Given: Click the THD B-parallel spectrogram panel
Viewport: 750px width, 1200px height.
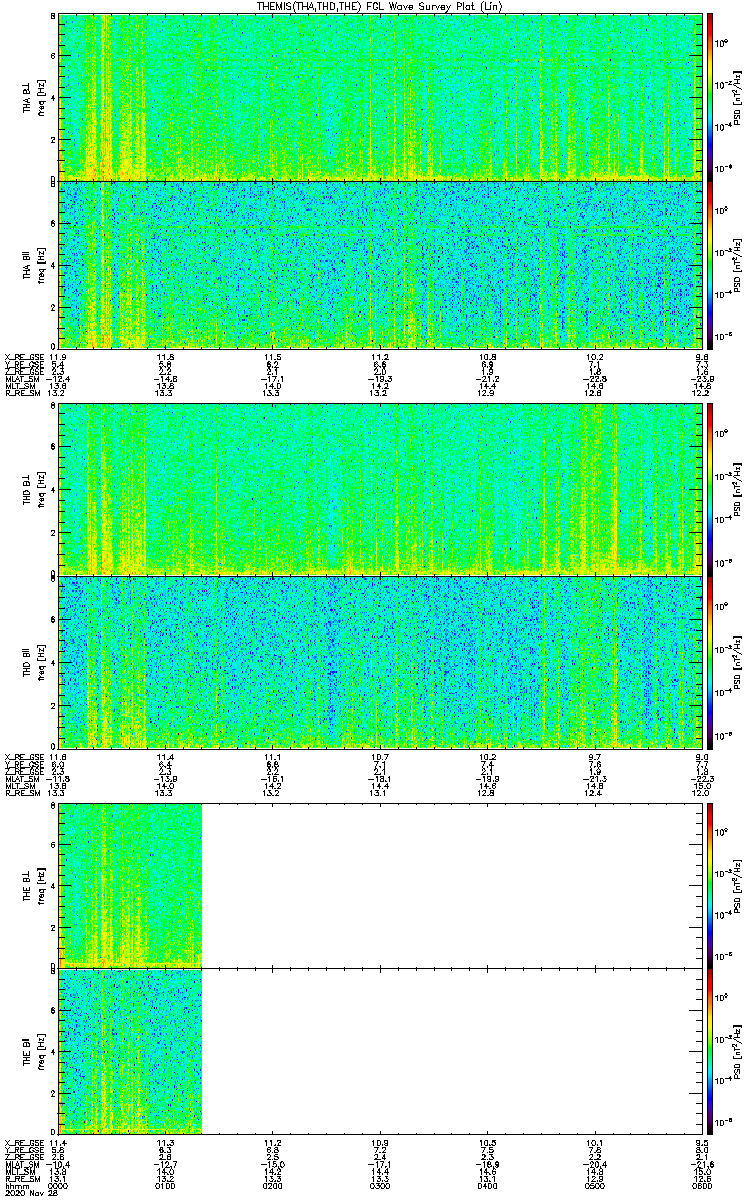Looking at the screenshot, I should point(380,662).
